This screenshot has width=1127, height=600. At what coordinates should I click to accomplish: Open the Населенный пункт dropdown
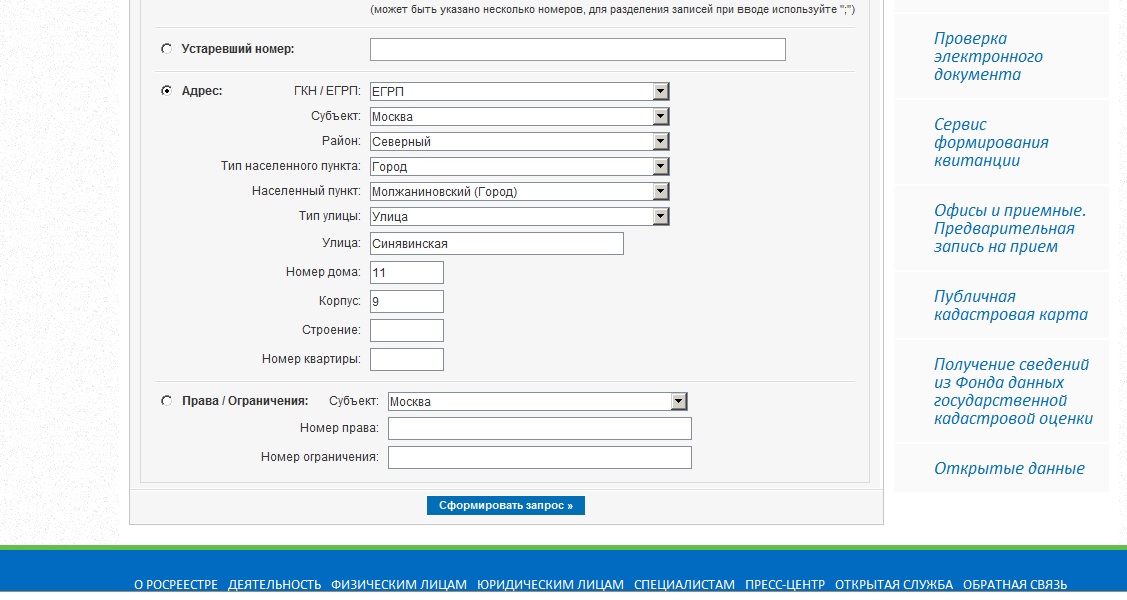(519, 192)
